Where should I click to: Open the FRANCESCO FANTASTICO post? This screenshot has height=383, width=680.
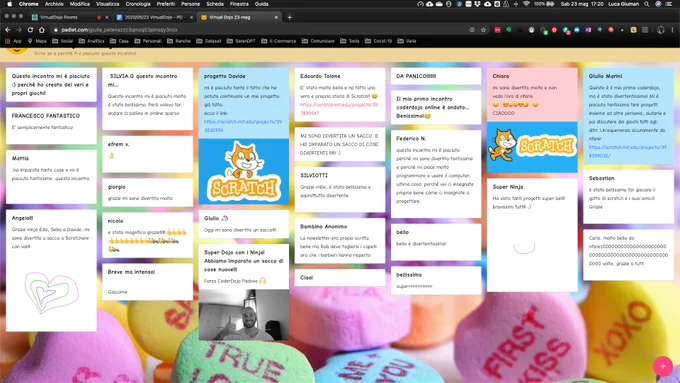coord(51,126)
